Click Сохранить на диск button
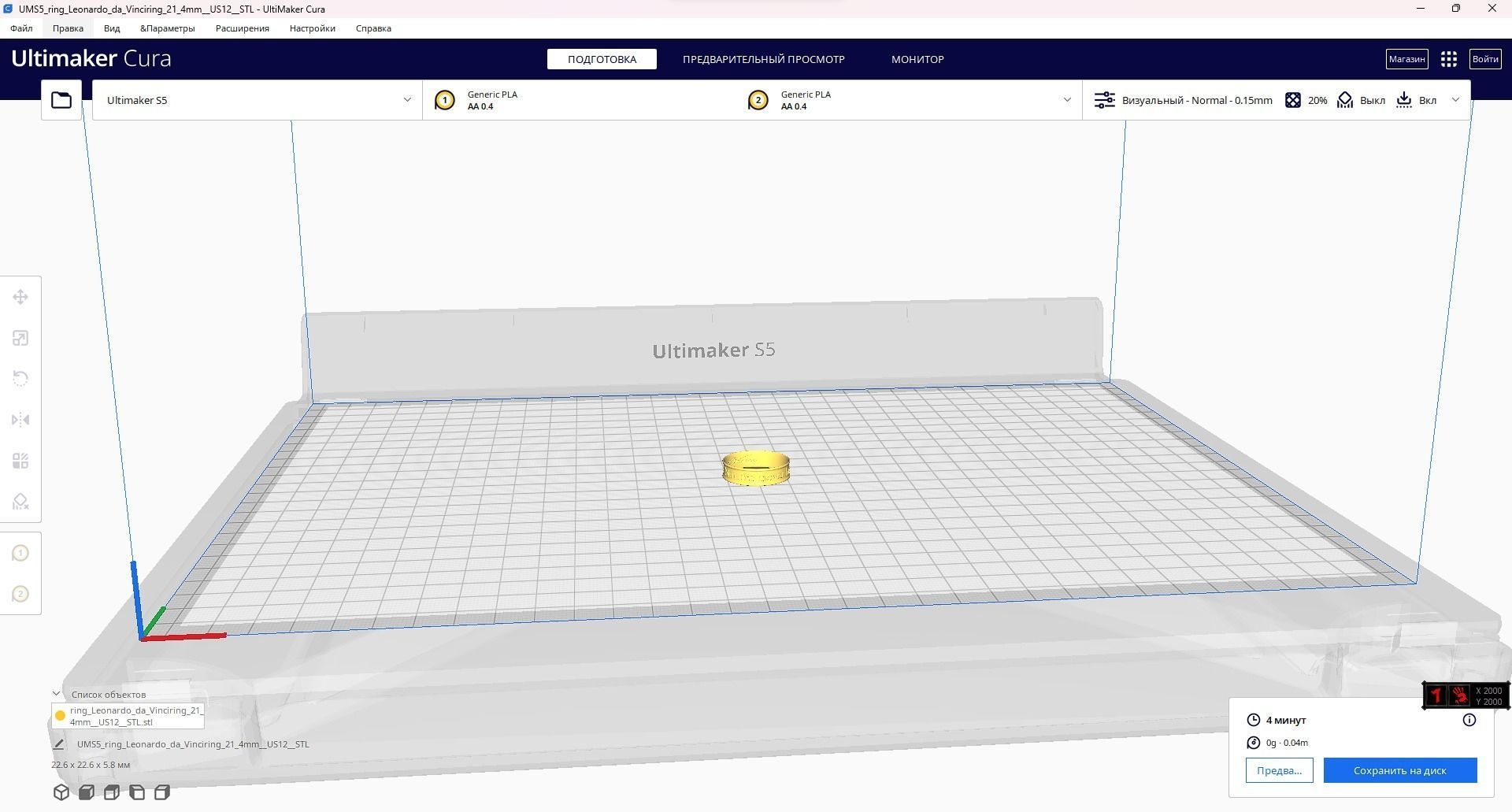The width and height of the screenshot is (1512, 812). tap(1400, 770)
